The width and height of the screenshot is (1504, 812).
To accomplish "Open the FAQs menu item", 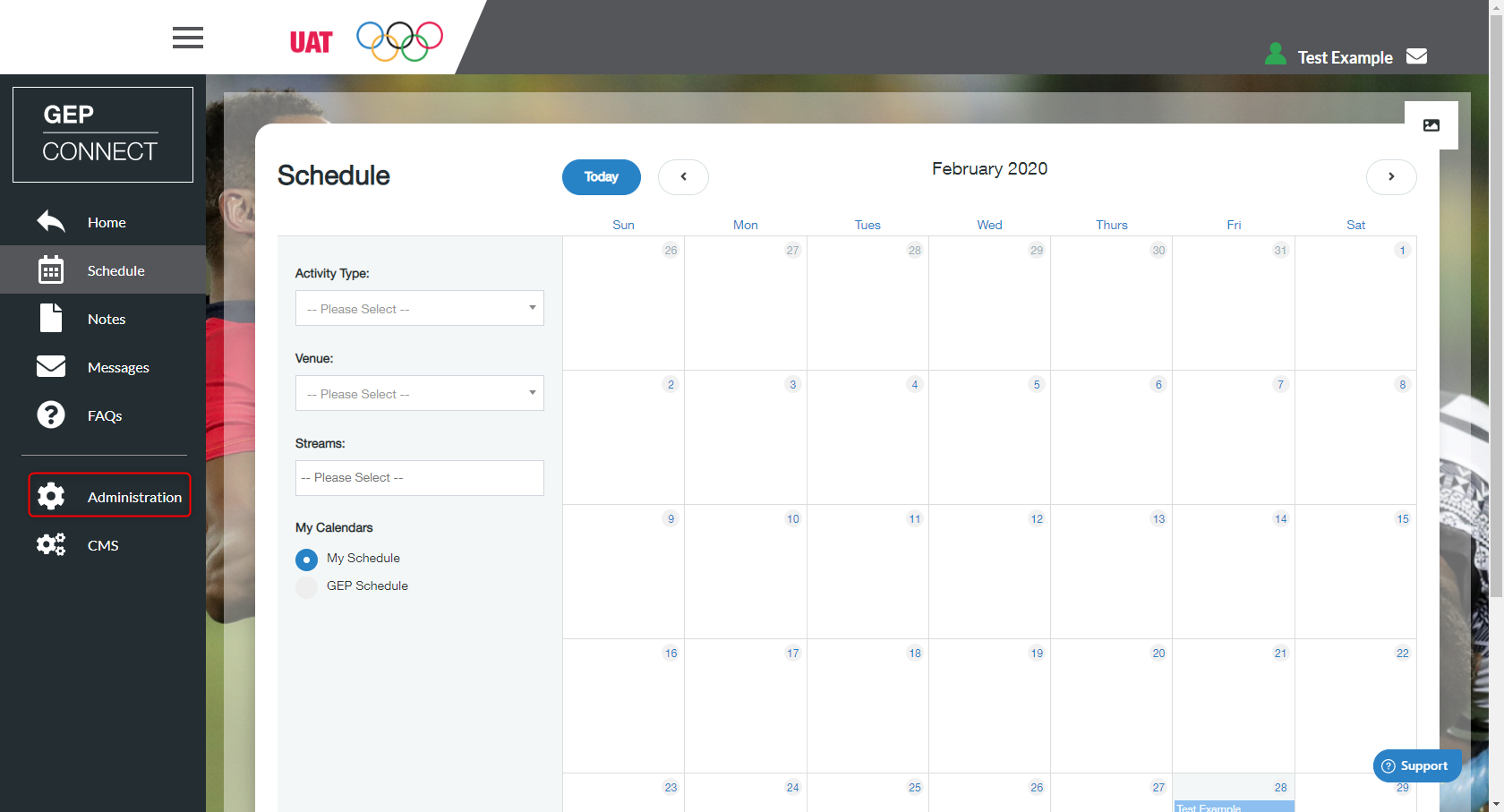I will point(103,415).
